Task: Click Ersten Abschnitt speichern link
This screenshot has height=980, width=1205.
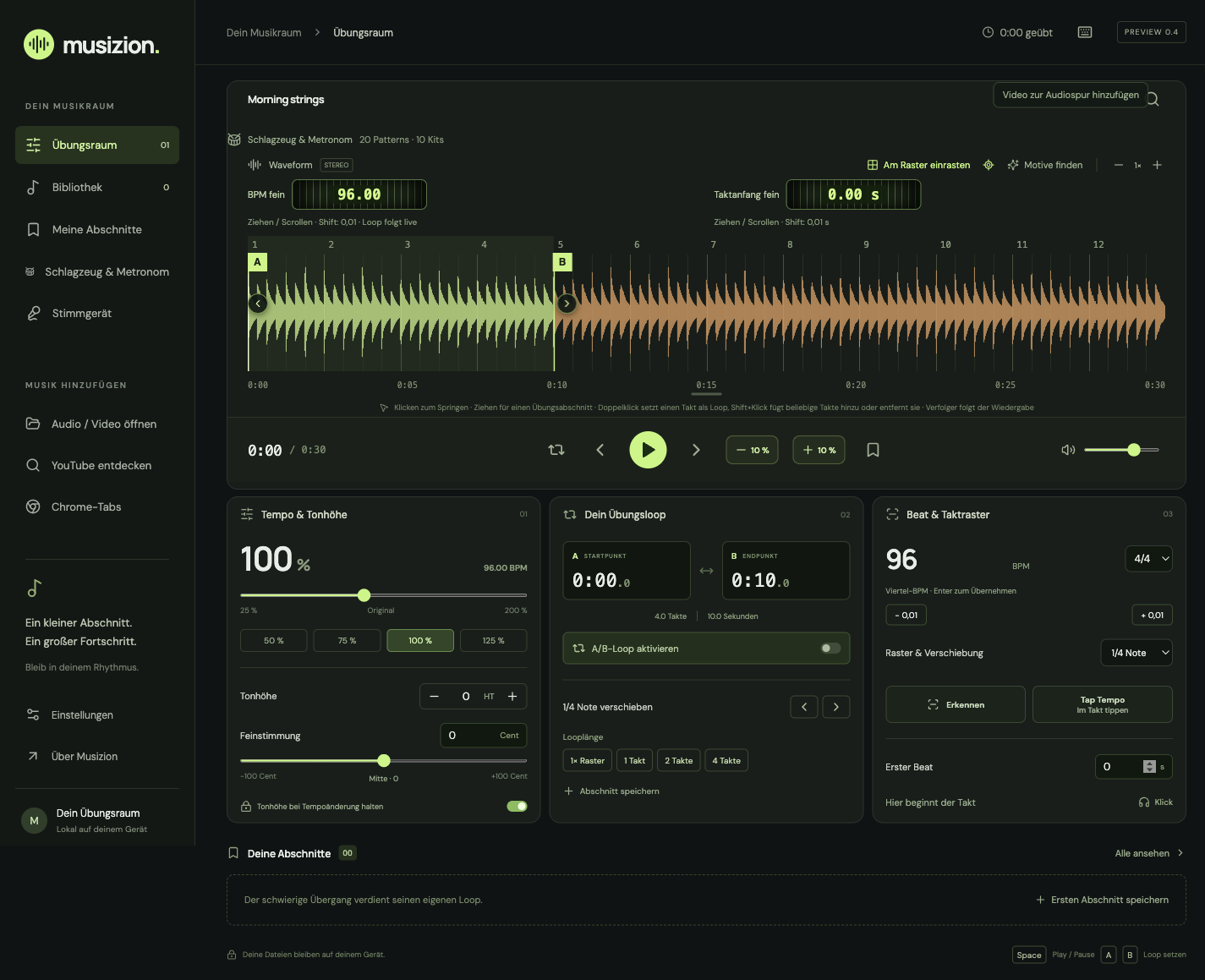Action: coord(1102,900)
